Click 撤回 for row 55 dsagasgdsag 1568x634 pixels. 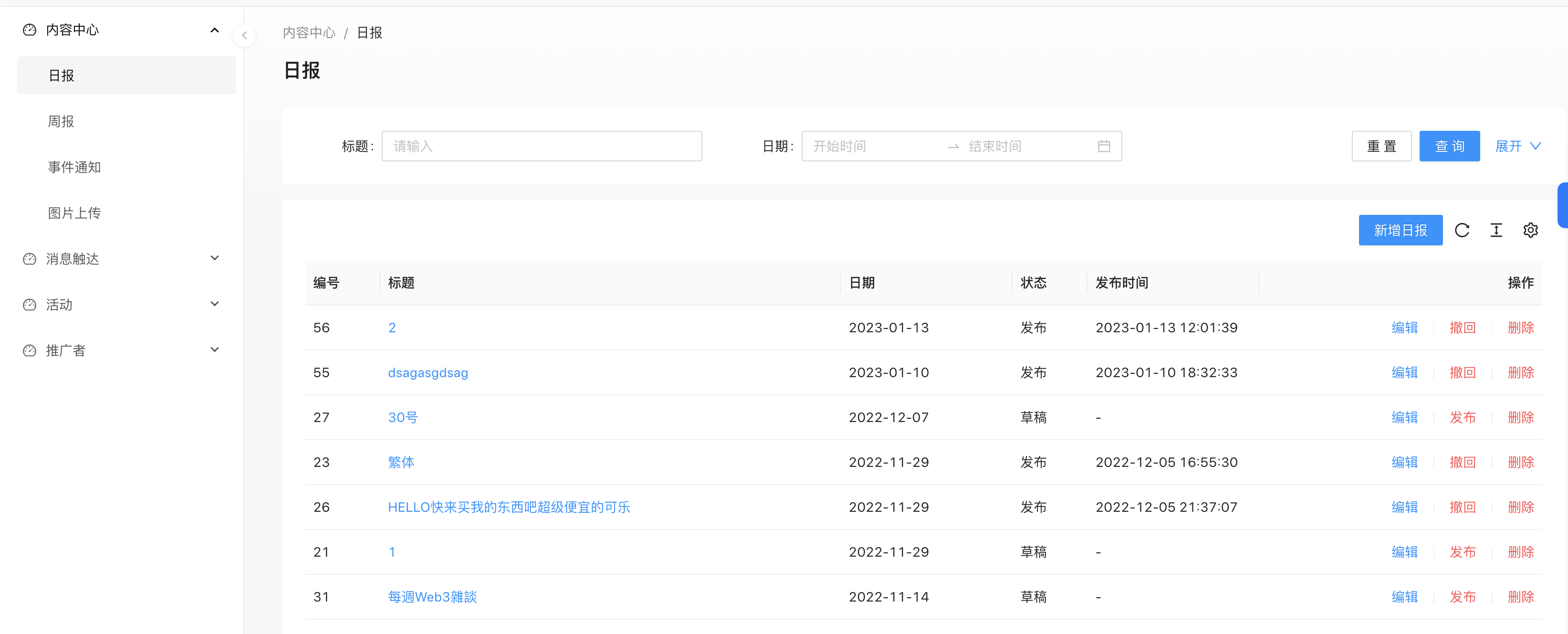click(x=1462, y=372)
